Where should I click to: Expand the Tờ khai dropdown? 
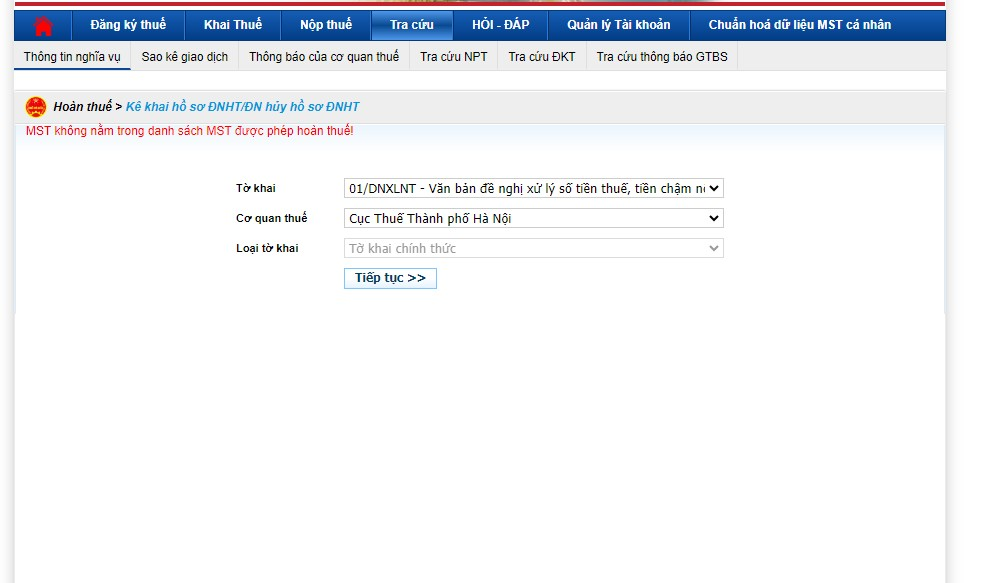(x=533, y=188)
